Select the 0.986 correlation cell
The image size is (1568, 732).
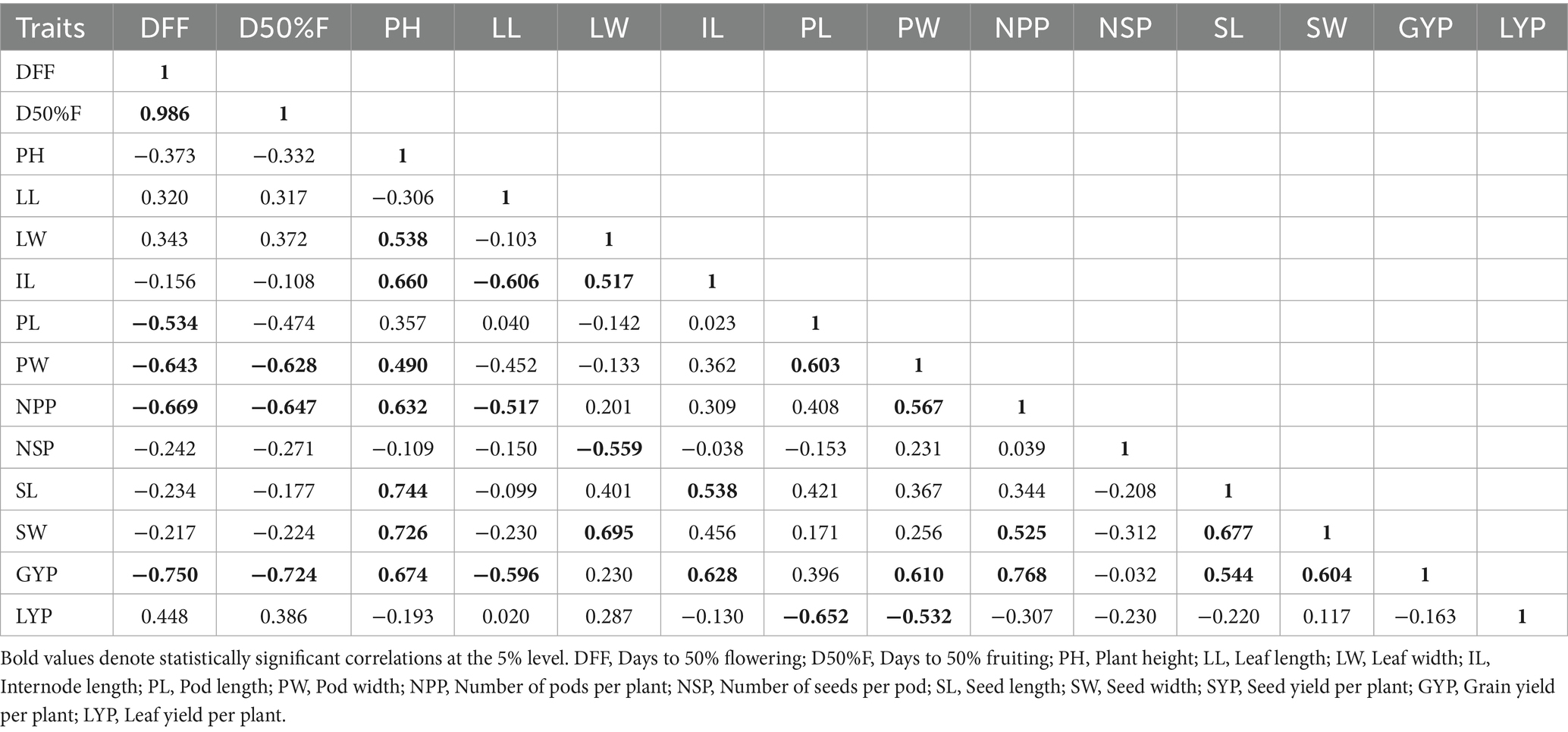point(165,114)
